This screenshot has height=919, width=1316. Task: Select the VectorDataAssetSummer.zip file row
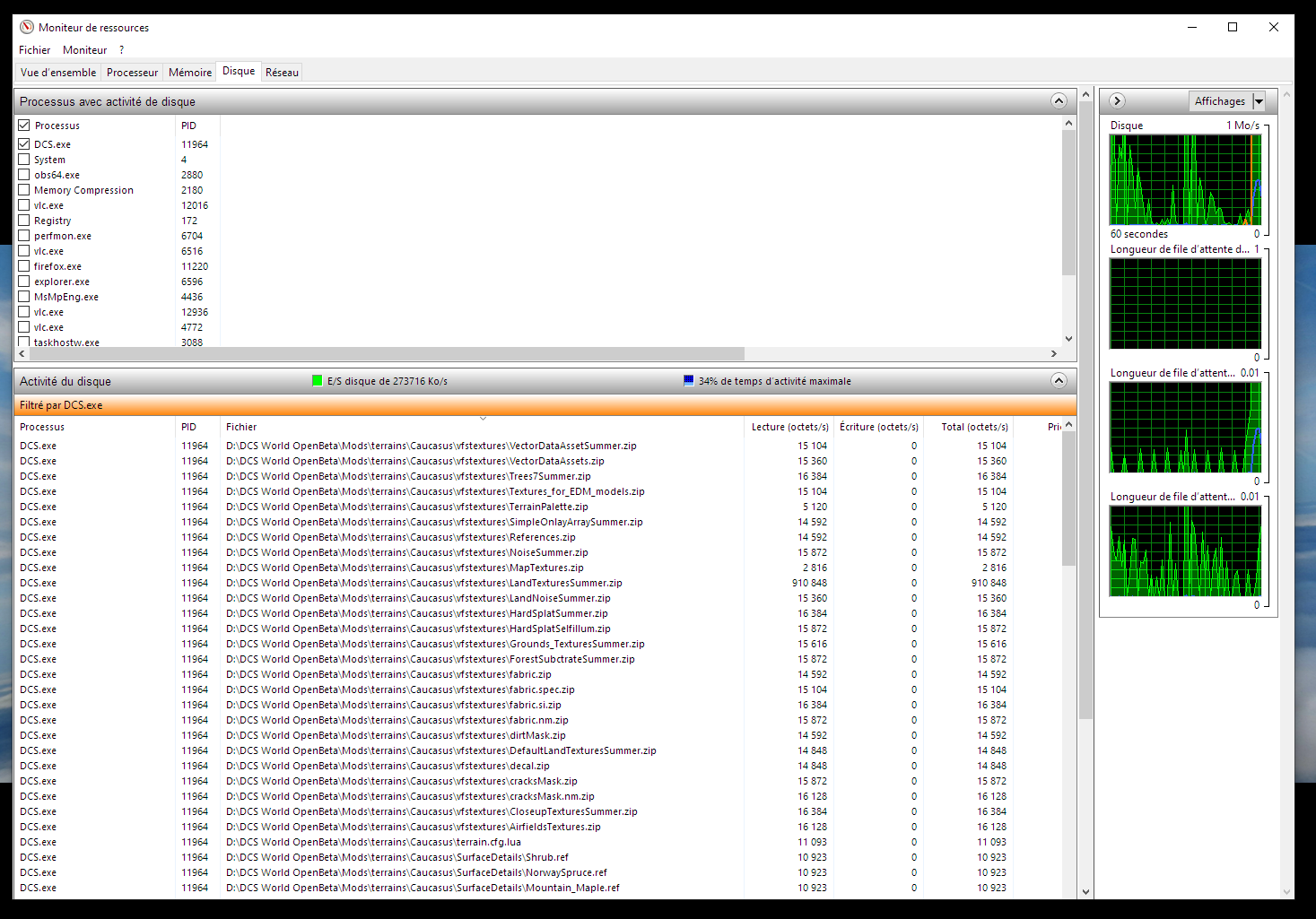click(x=538, y=446)
